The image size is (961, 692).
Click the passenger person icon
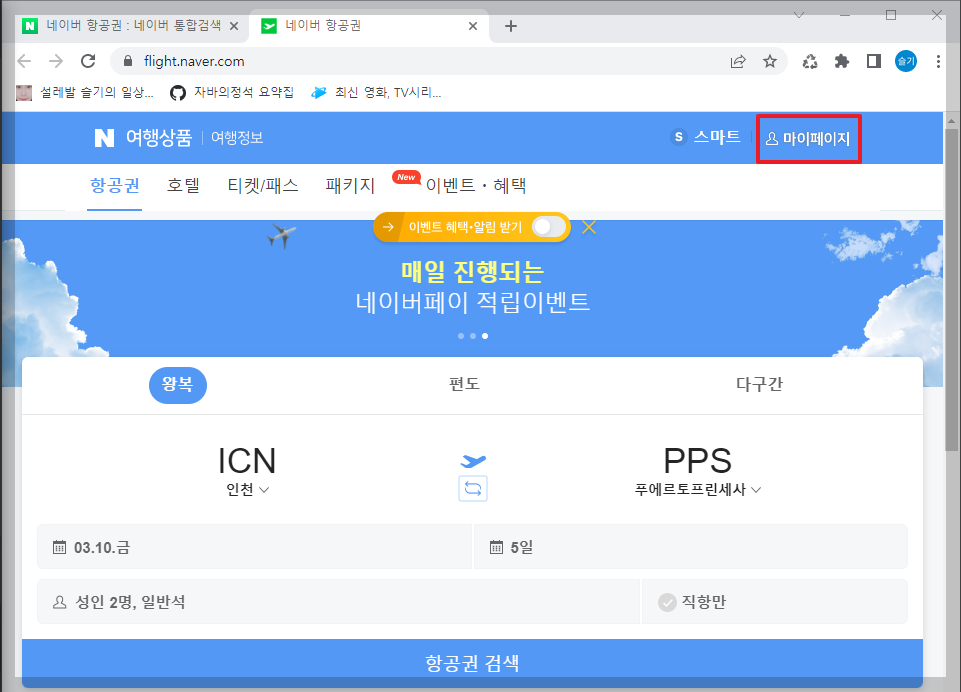click(59, 602)
